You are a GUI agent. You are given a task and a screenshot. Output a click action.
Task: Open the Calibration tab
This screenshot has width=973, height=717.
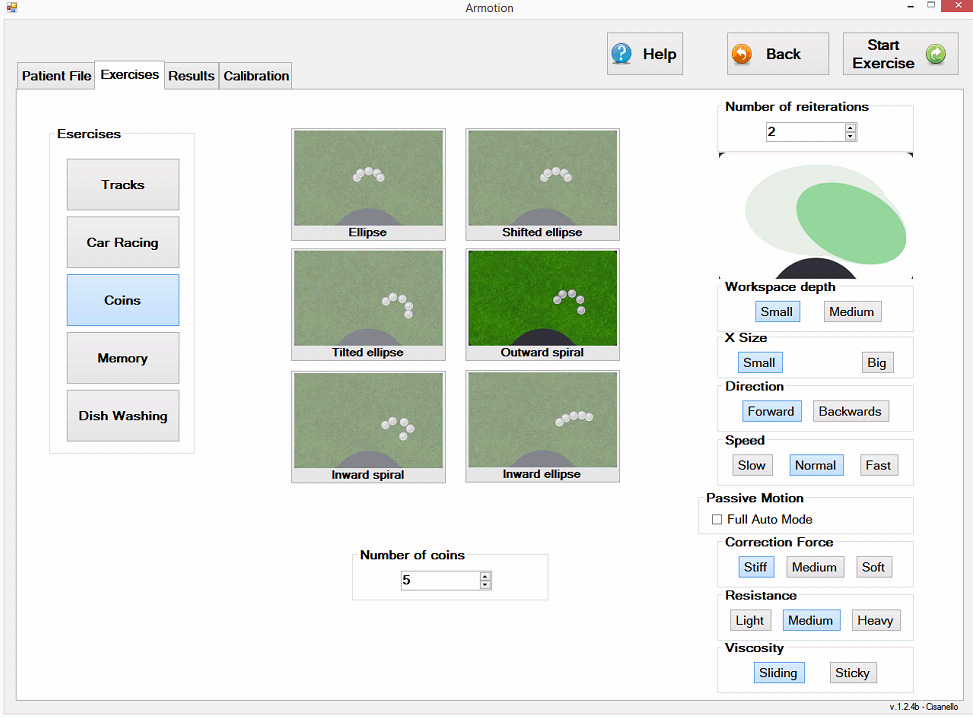(x=256, y=76)
